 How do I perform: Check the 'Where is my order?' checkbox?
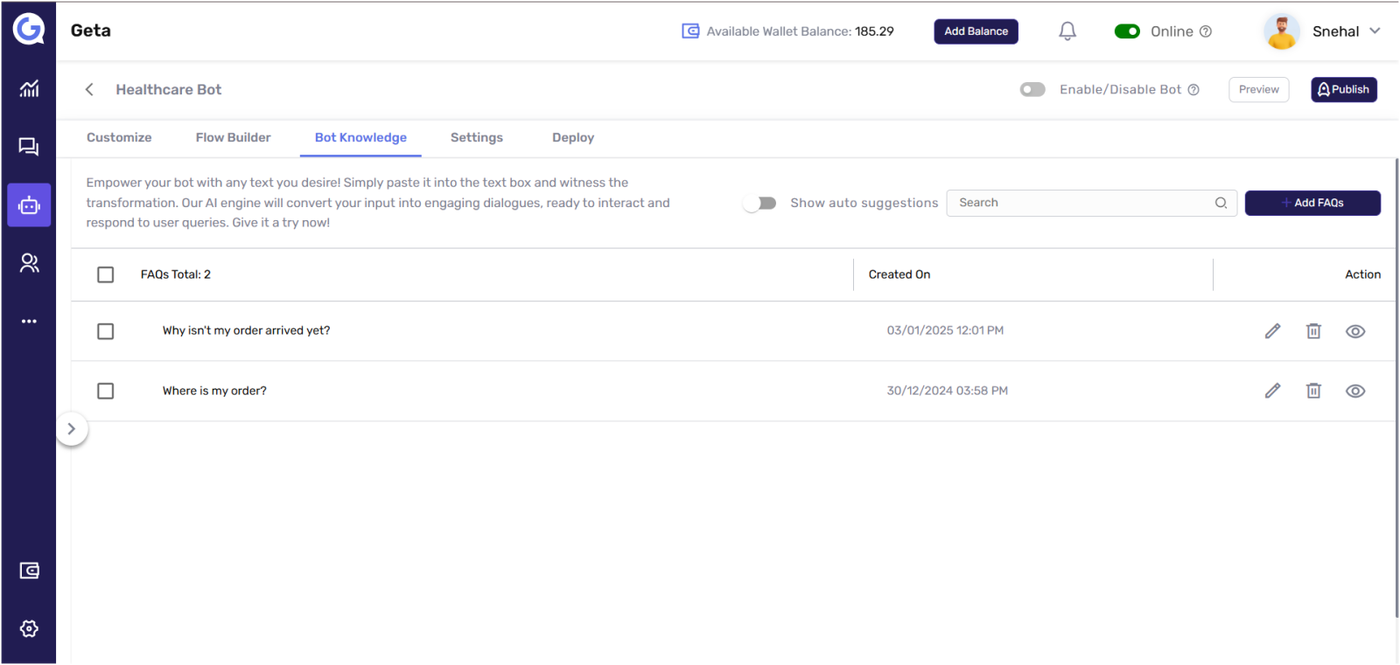pyautogui.click(x=105, y=391)
